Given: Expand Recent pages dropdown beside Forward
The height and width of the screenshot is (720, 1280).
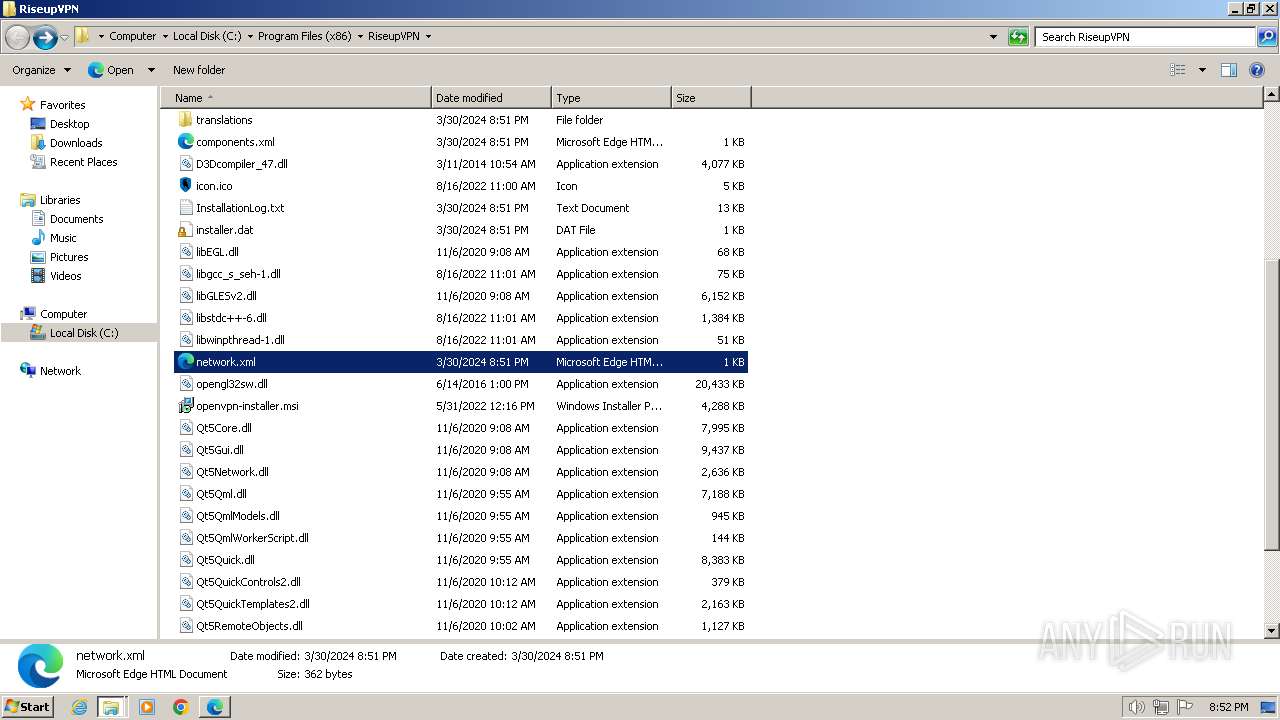Looking at the screenshot, I should [64, 37].
